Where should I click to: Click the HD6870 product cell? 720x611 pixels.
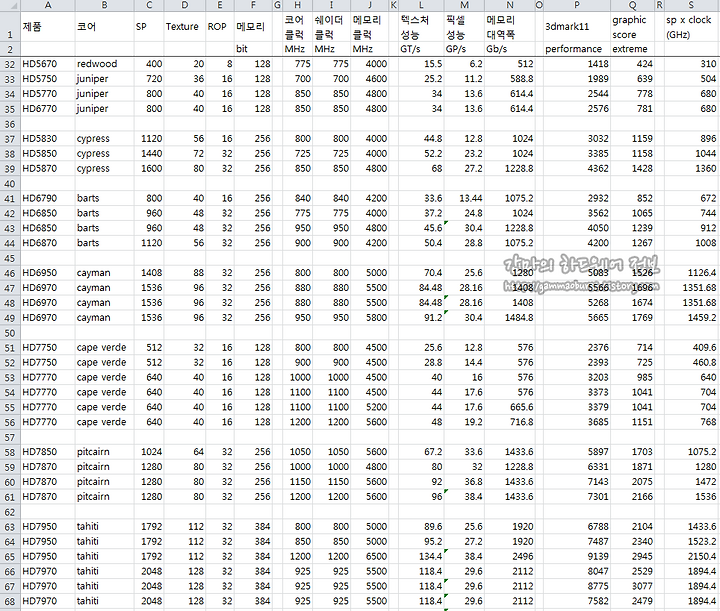48,243
